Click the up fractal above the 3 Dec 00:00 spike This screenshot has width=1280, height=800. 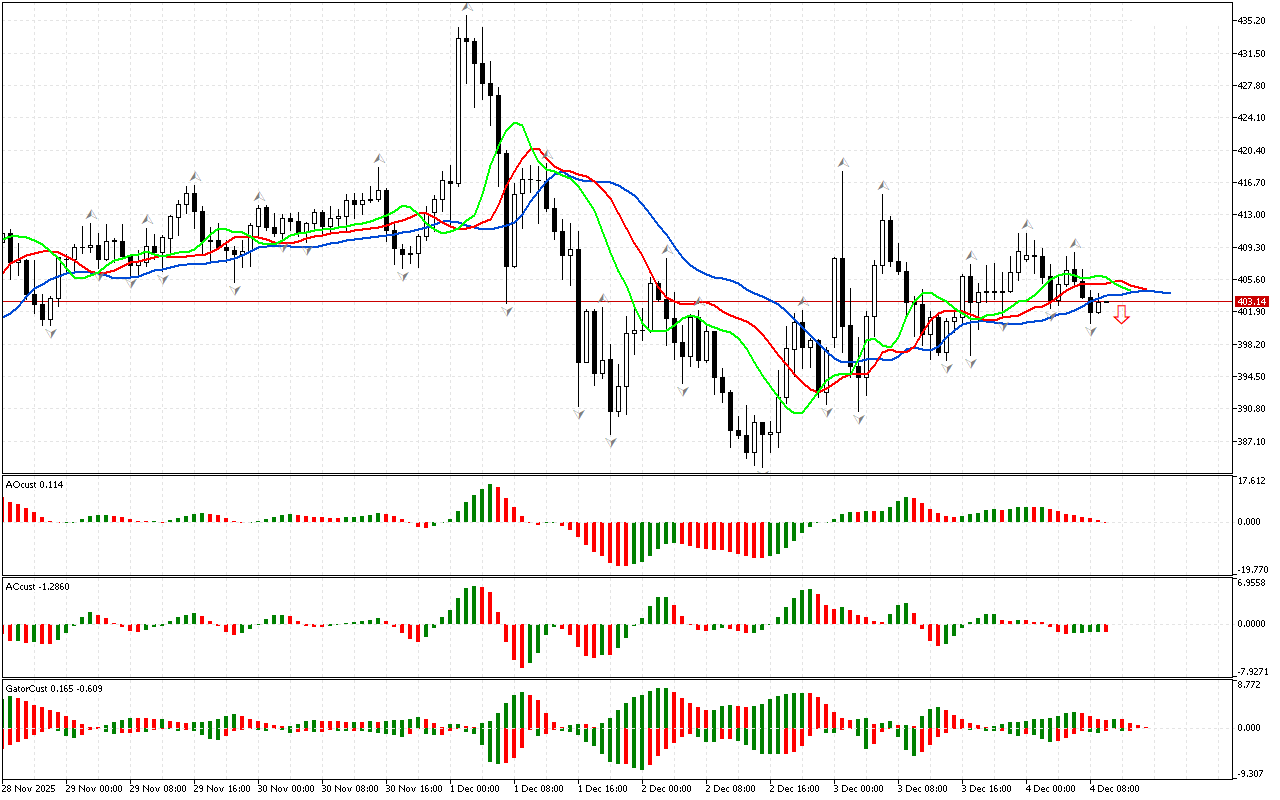845,161
